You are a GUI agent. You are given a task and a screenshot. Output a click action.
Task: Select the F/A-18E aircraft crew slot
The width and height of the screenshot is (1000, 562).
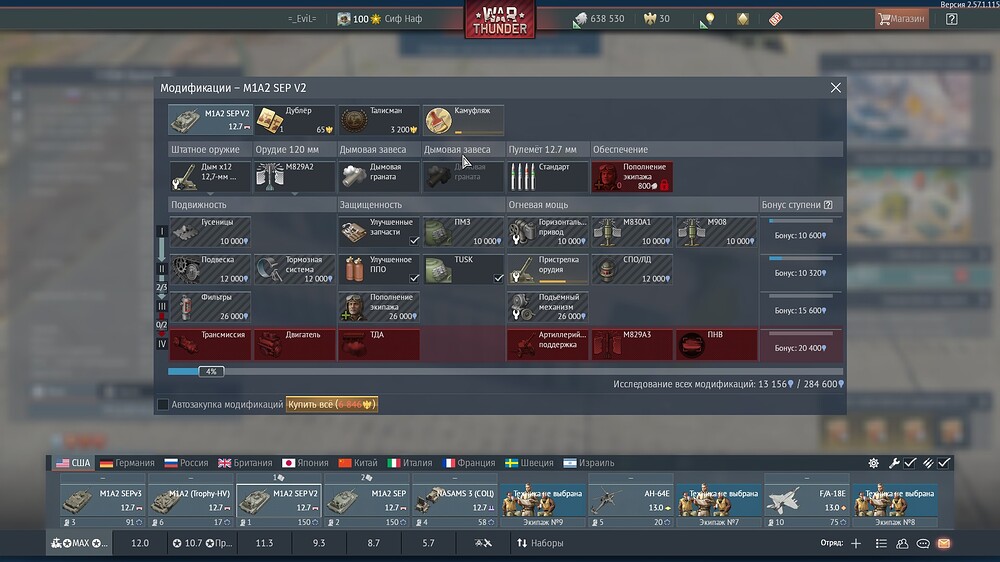(x=807, y=501)
